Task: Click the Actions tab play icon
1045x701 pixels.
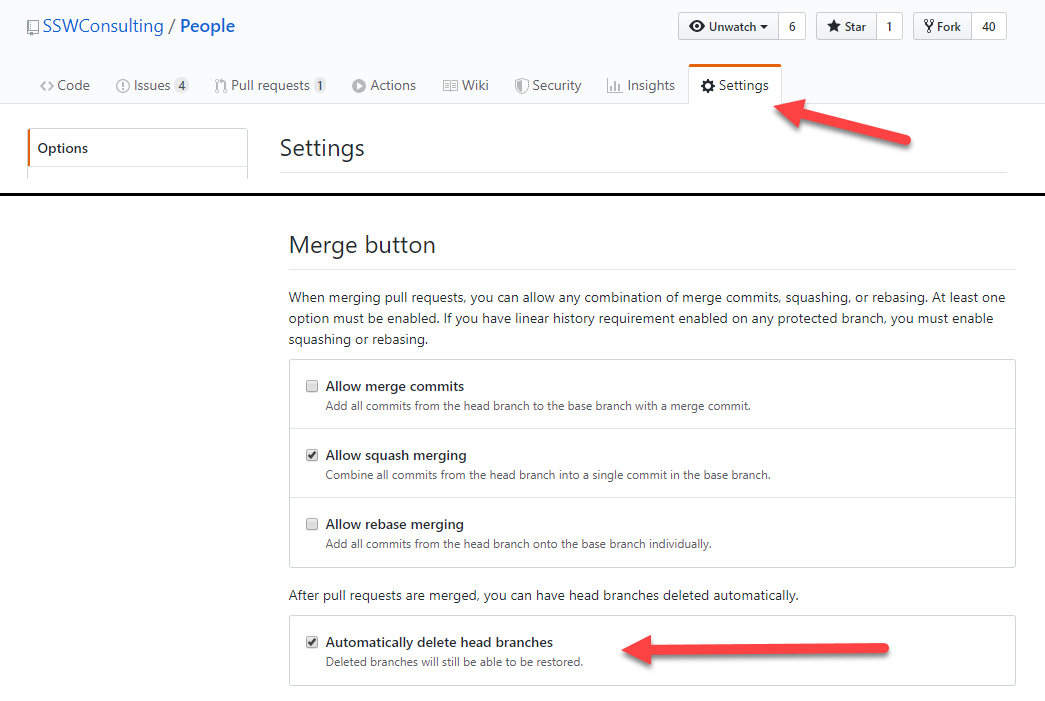Action: [359, 86]
